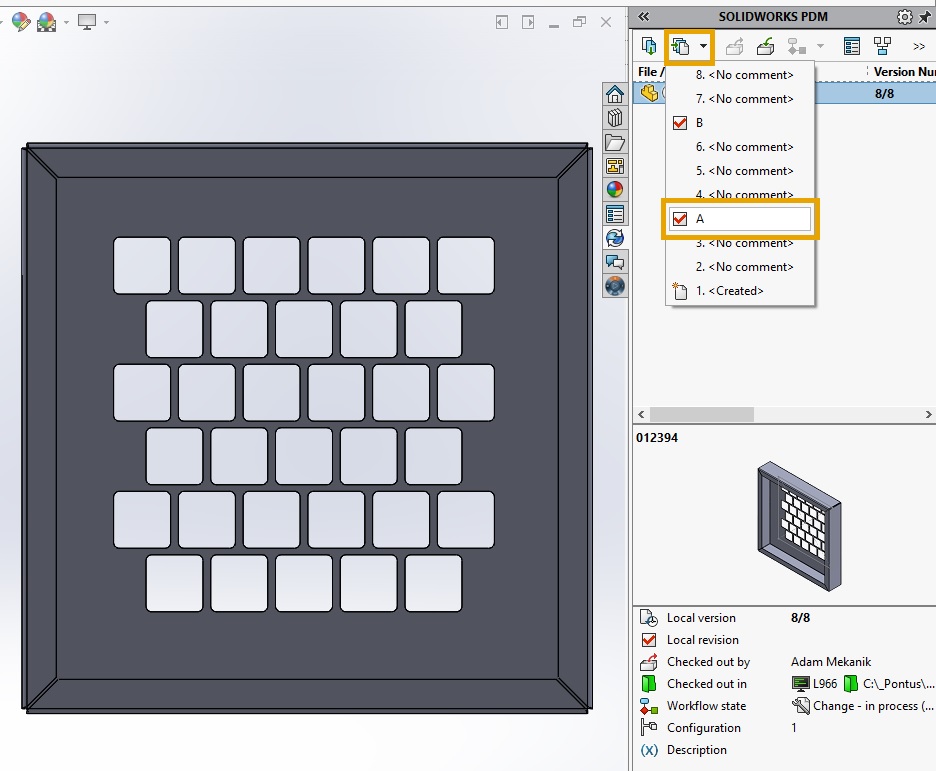Screen dimensions: 936x771
Task: Open the workflow transition dropdown arrow
Action: (818, 45)
